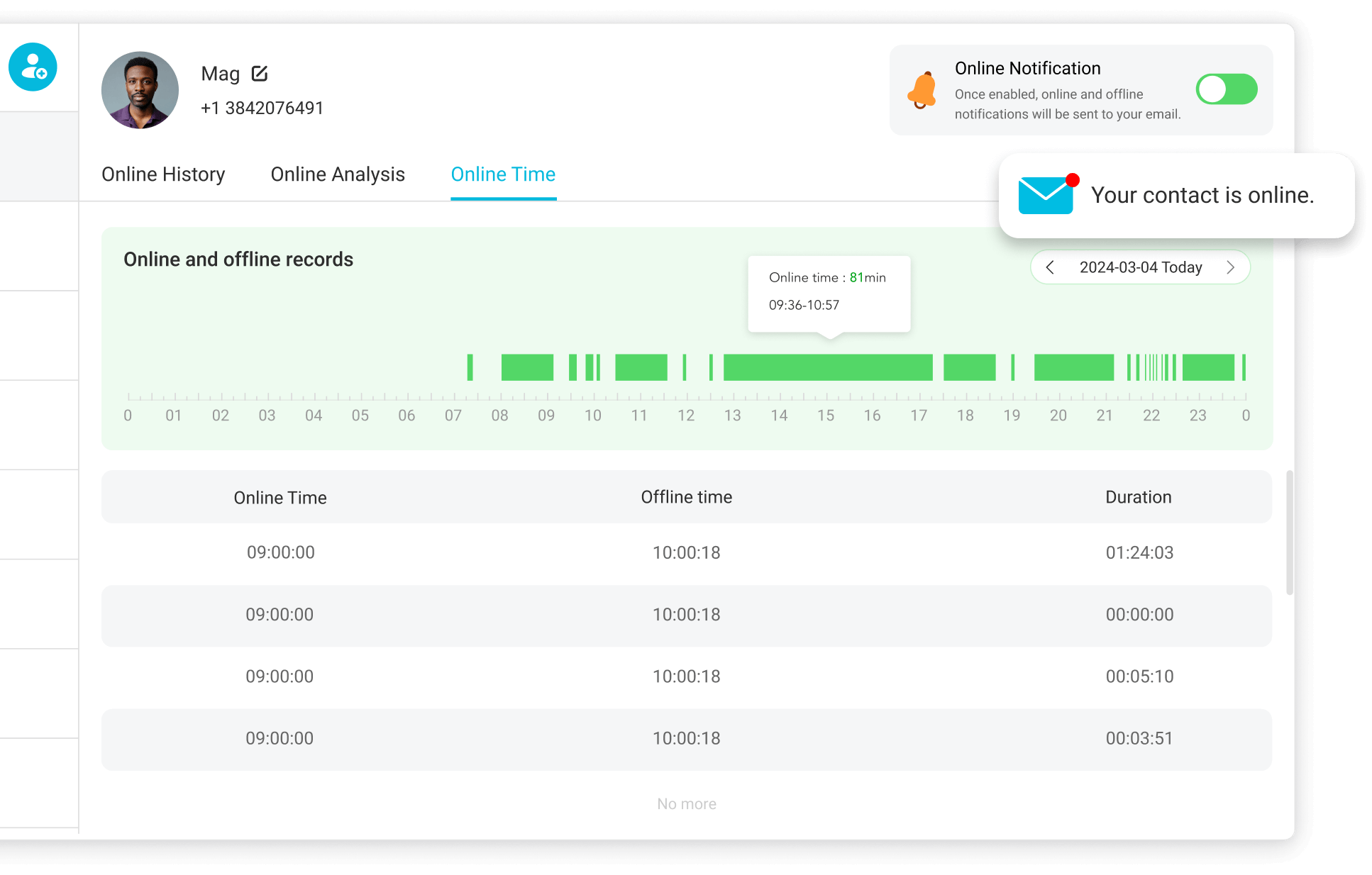Click the online bar between hours 19 and 21
The image size is (1372, 875).
pos(1074,367)
